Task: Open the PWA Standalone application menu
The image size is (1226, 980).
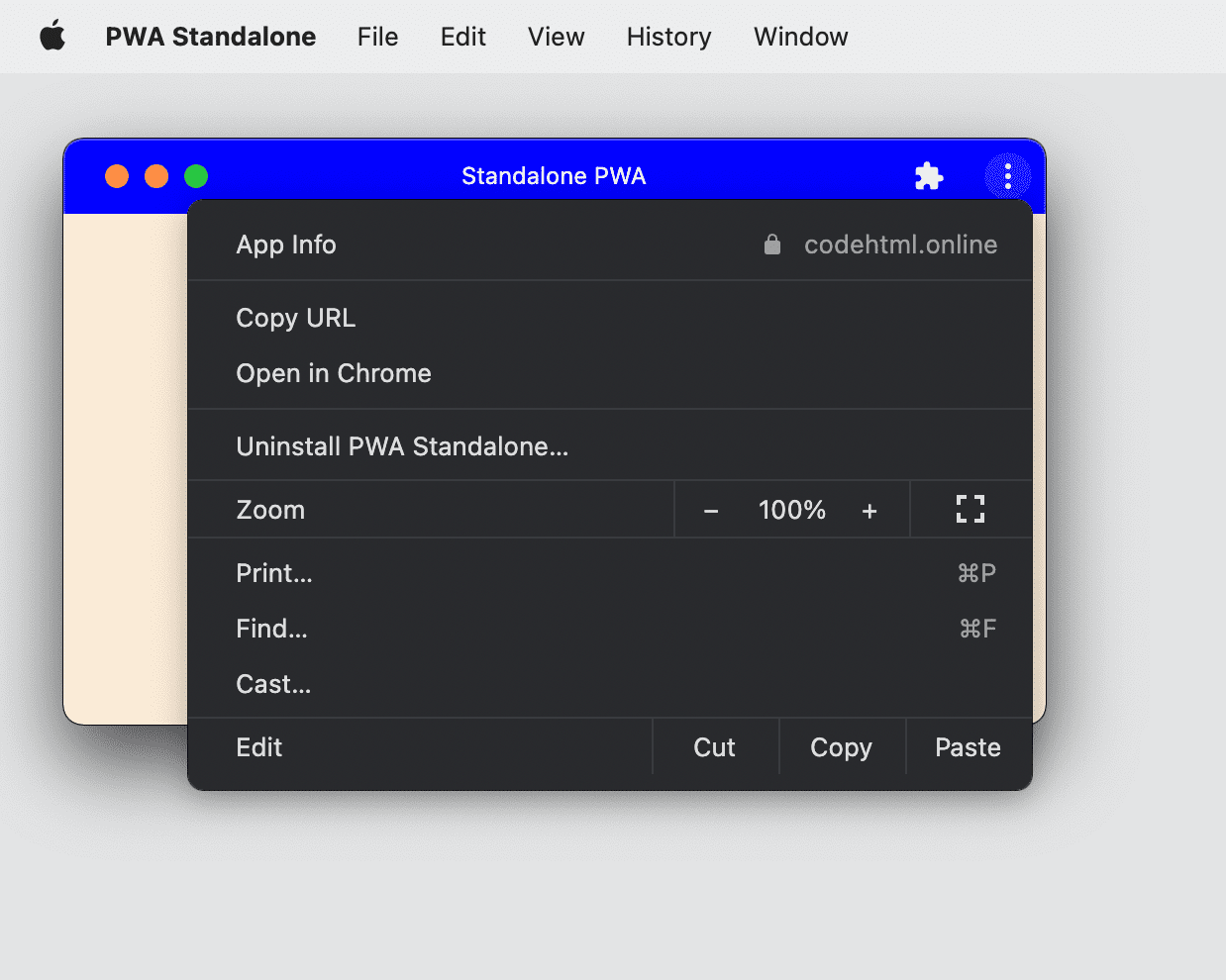Action: pos(210,37)
